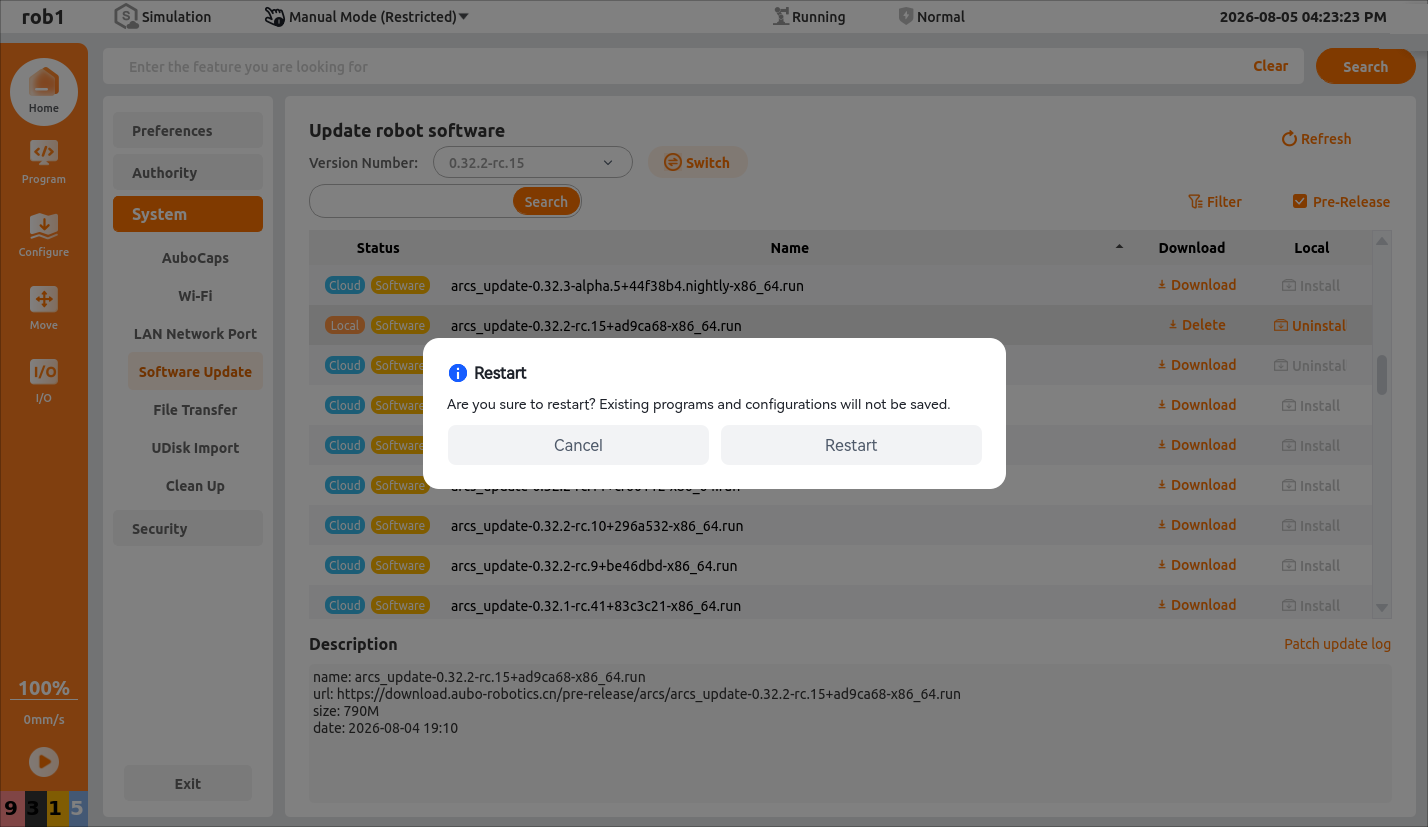1428x827 pixels.
Task: Open the Program sidebar icon
Action: (43, 162)
